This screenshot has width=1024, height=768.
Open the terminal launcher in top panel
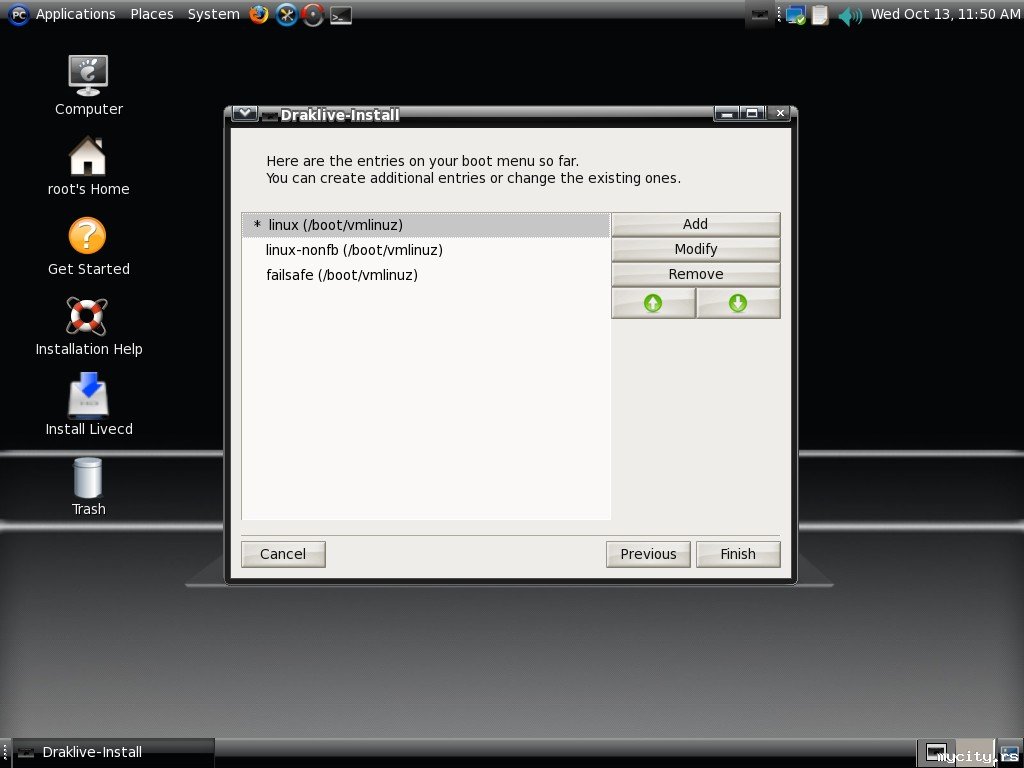click(341, 15)
